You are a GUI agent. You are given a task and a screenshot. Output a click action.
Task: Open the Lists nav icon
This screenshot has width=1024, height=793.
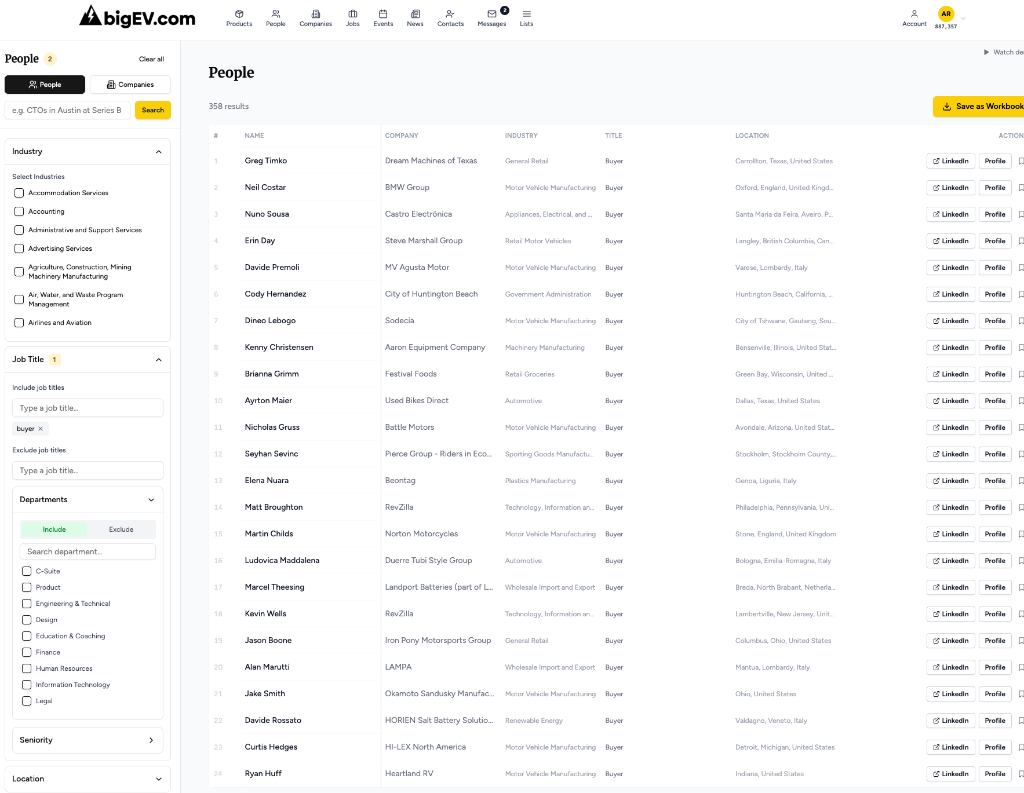[526, 14]
